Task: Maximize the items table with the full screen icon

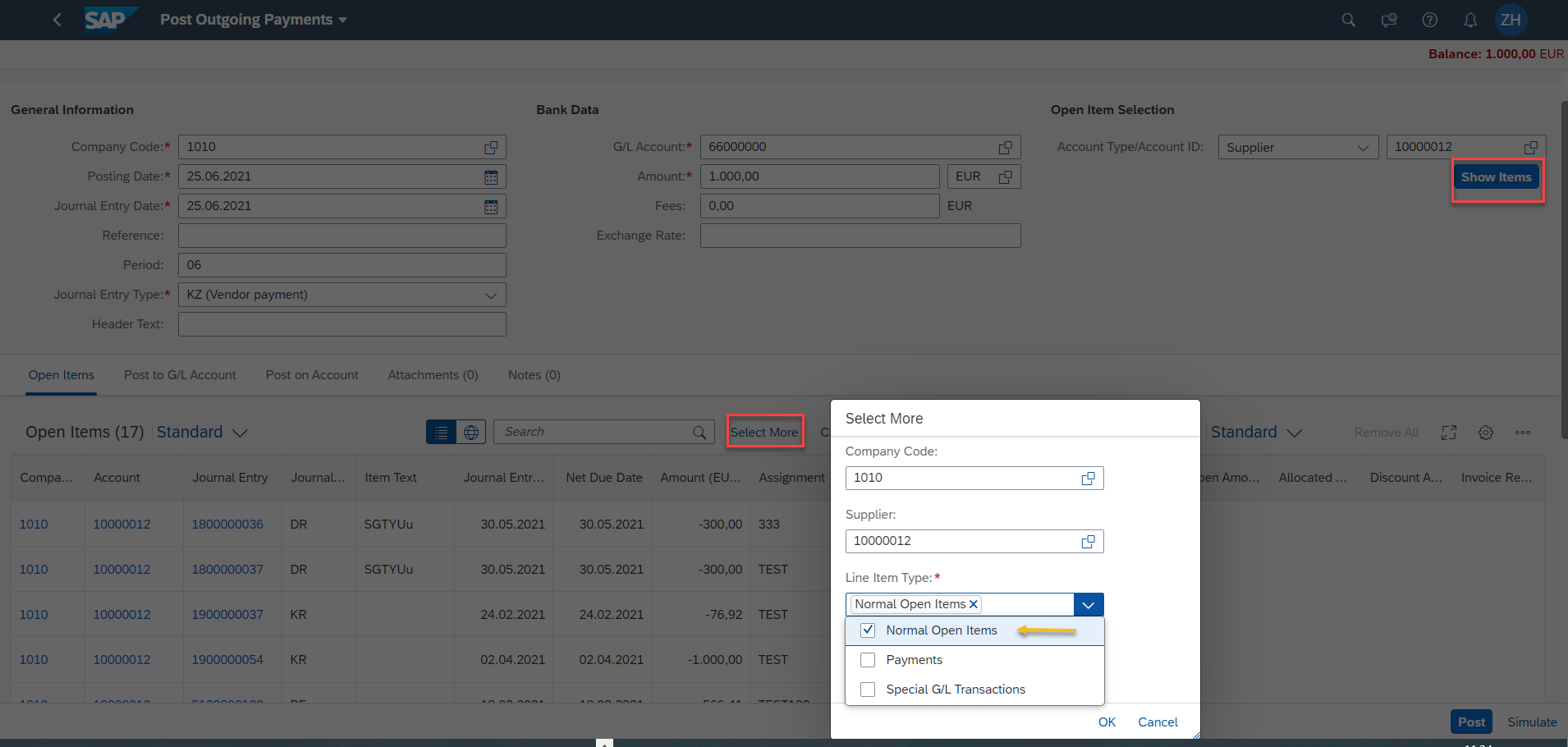Action: point(1449,433)
